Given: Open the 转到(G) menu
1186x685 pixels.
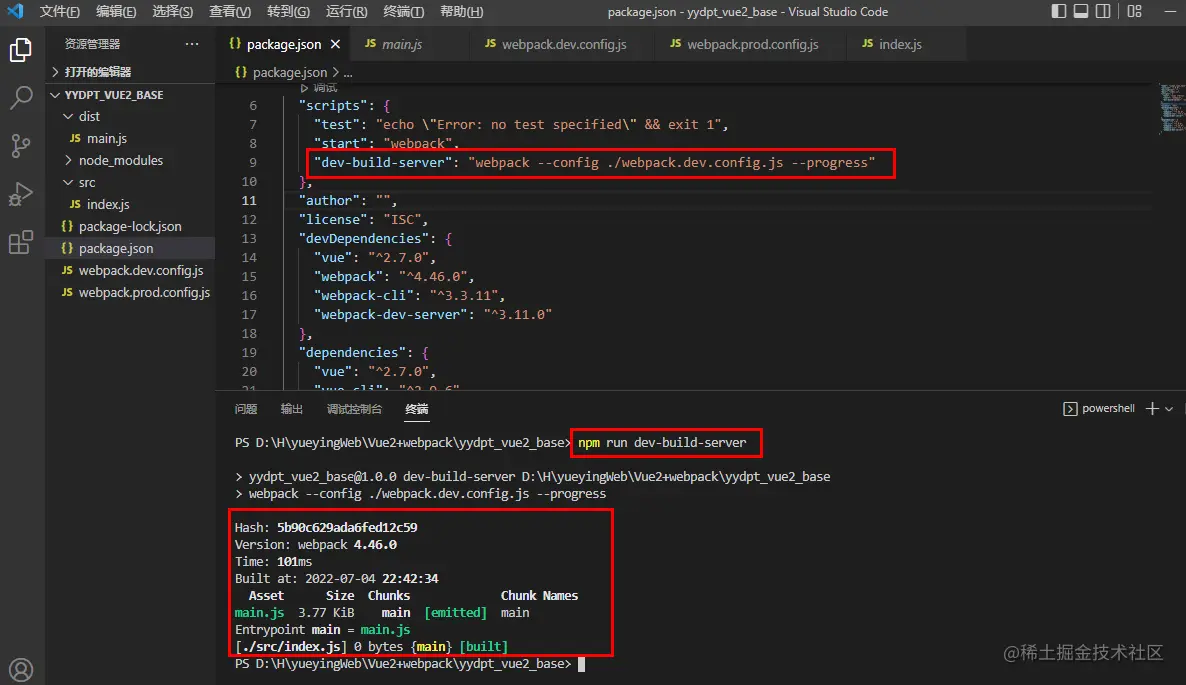Looking at the screenshot, I should [288, 11].
